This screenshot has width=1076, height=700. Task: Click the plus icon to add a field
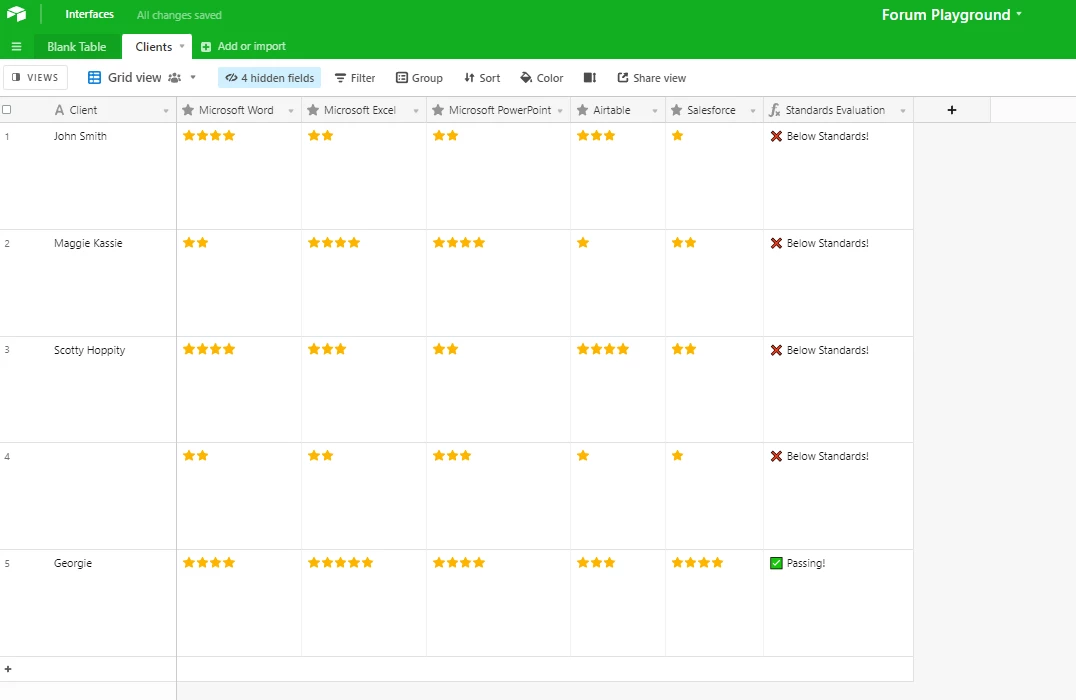(x=952, y=110)
